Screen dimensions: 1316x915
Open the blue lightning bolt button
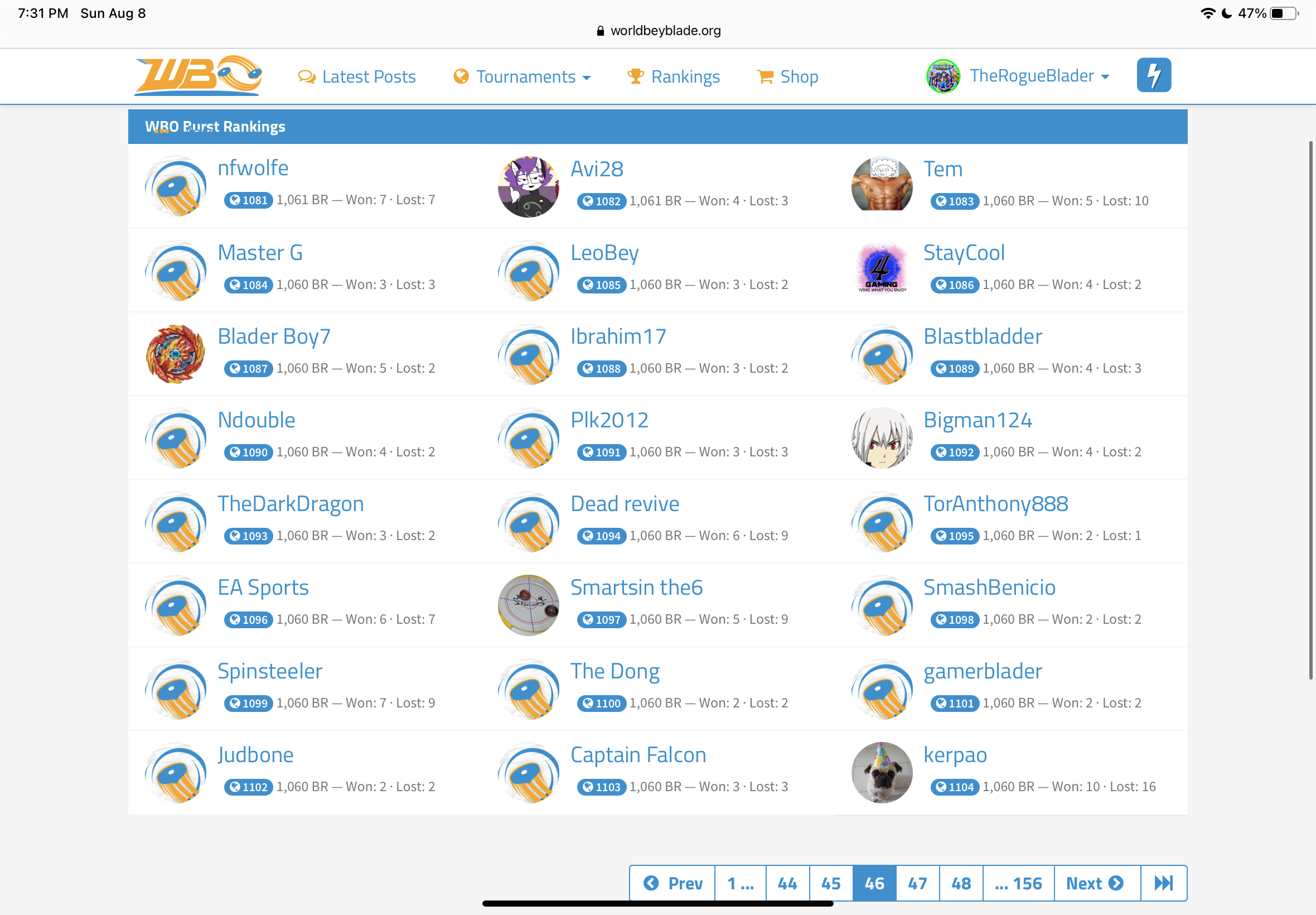point(1153,75)
